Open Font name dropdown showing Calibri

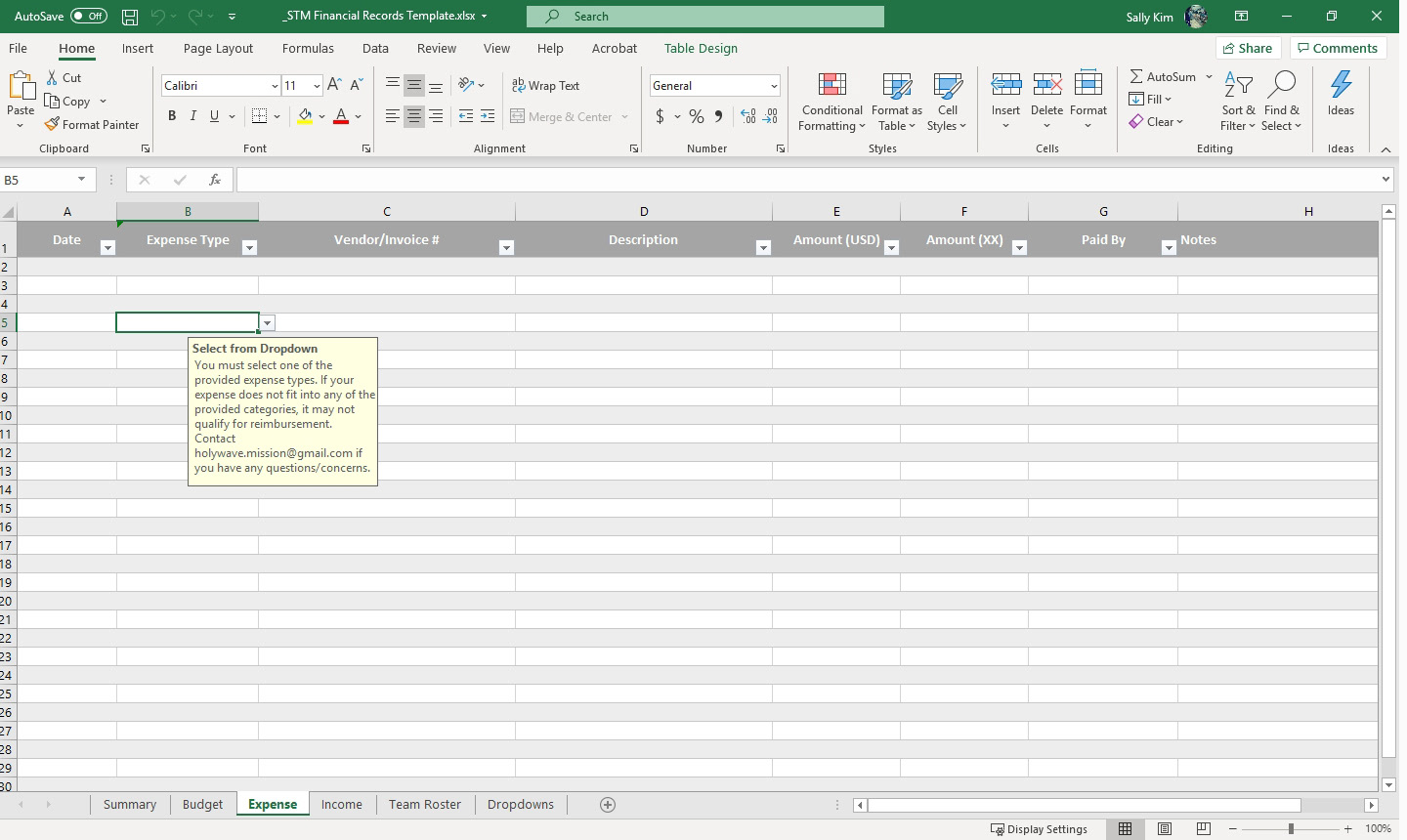click(275, 86)
